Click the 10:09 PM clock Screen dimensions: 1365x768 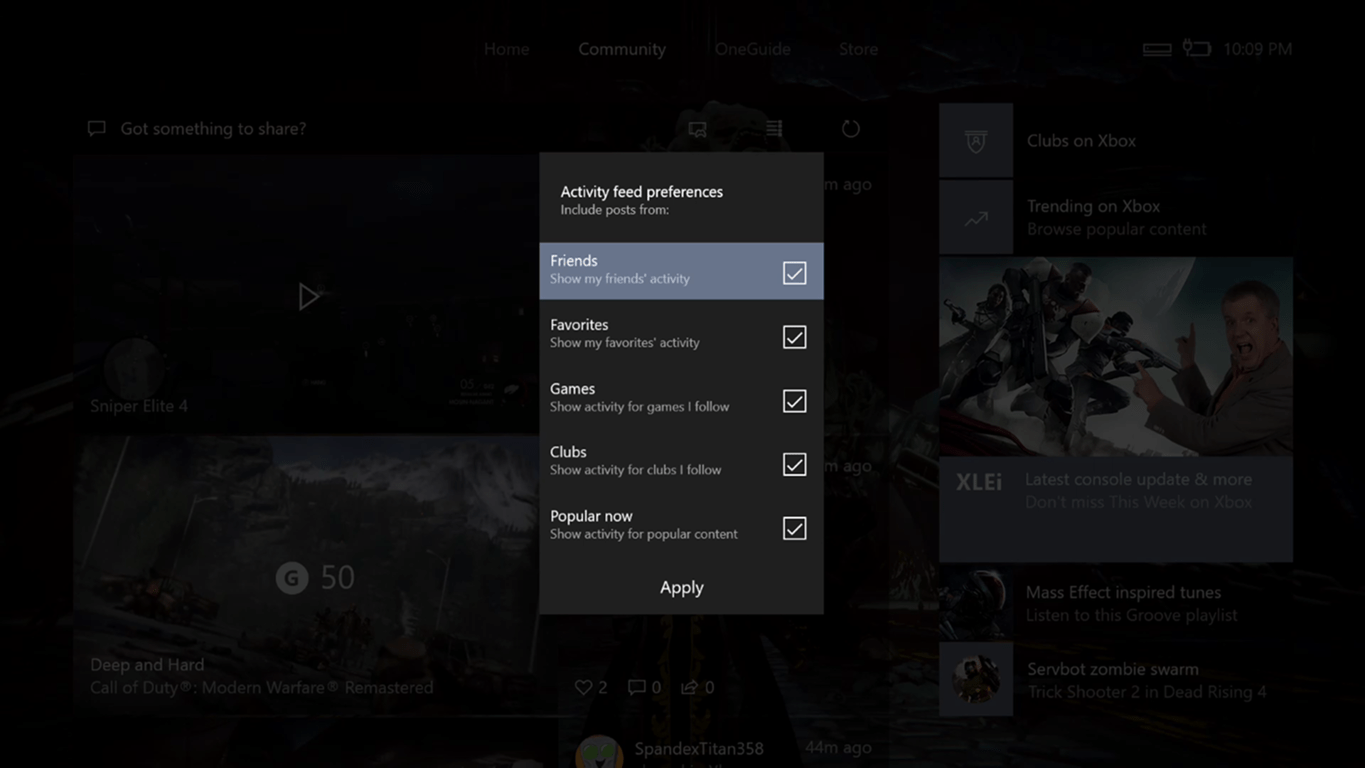pyautogui.click(x=1258, y=49)
